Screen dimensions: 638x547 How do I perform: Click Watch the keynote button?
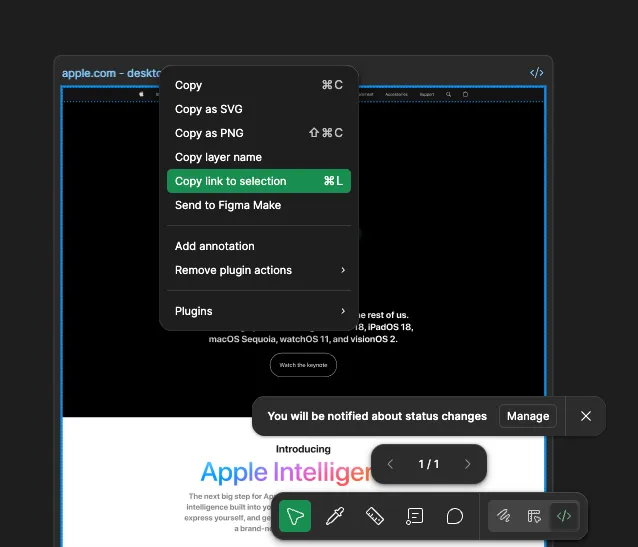(303, 365)
